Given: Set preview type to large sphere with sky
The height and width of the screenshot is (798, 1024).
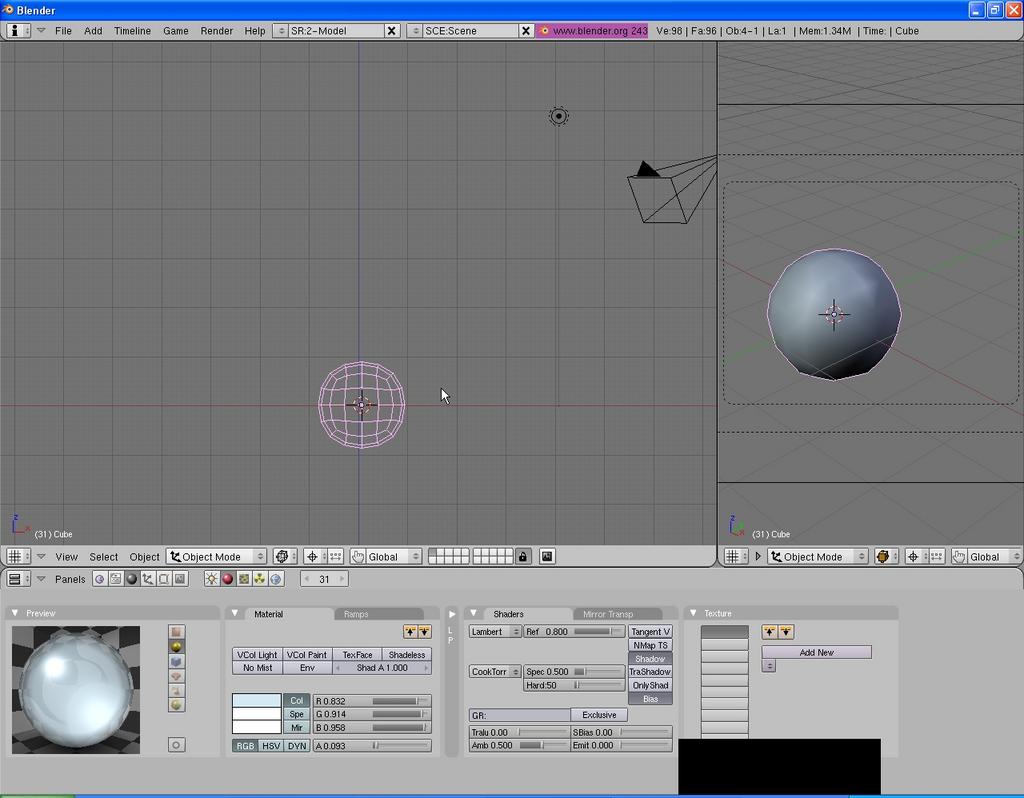Looking at the screenshot, I should pyautogui.click(x=176, y=705).
